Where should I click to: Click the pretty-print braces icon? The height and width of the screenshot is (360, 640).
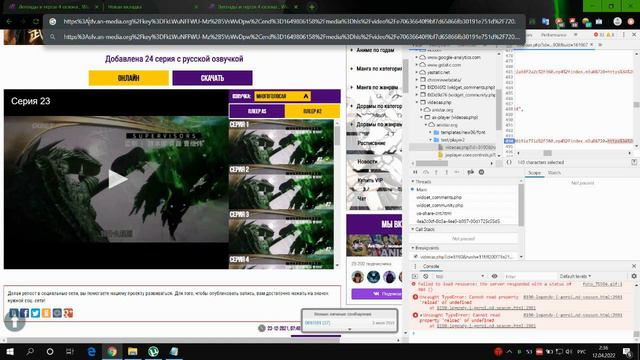(x=509, y=162)
